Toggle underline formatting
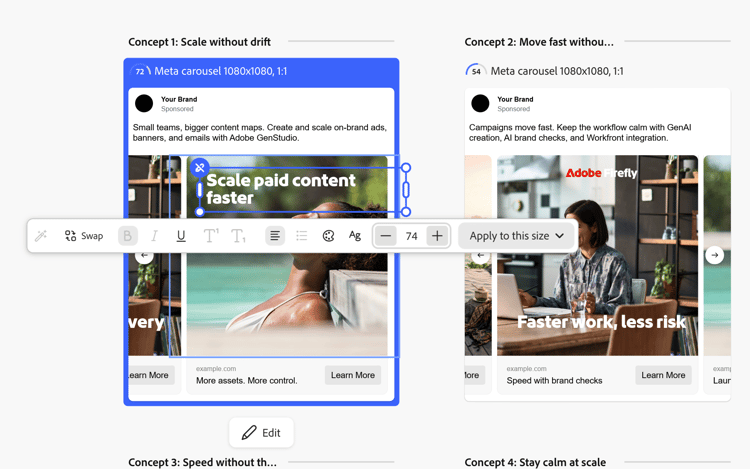This screenshot has width=750, height=469. click(181, 236)
